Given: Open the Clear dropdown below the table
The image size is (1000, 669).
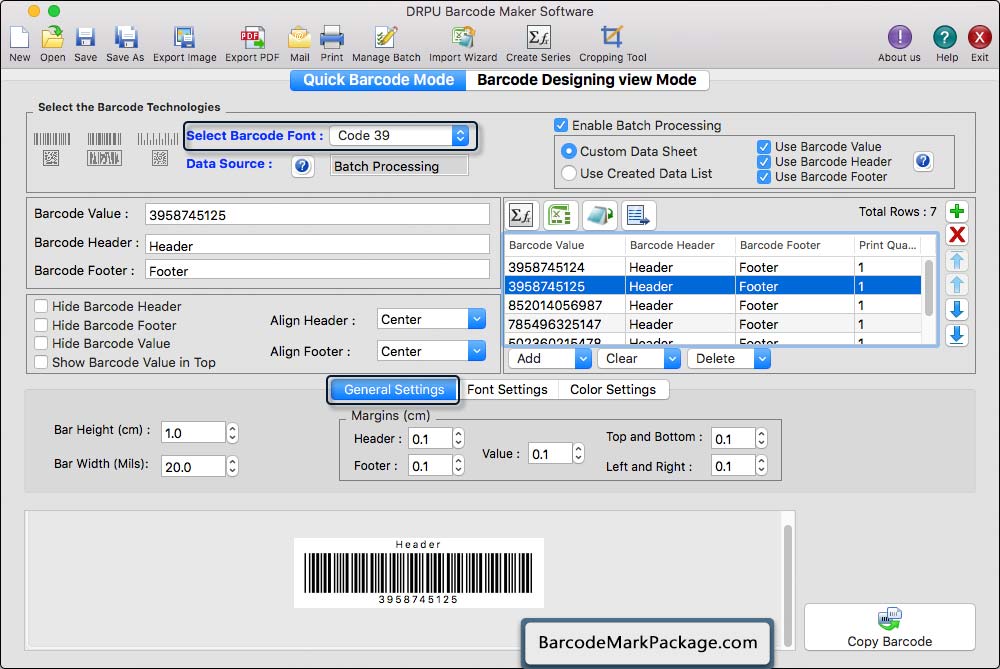Looking at the screenshot, I should 638,359.
